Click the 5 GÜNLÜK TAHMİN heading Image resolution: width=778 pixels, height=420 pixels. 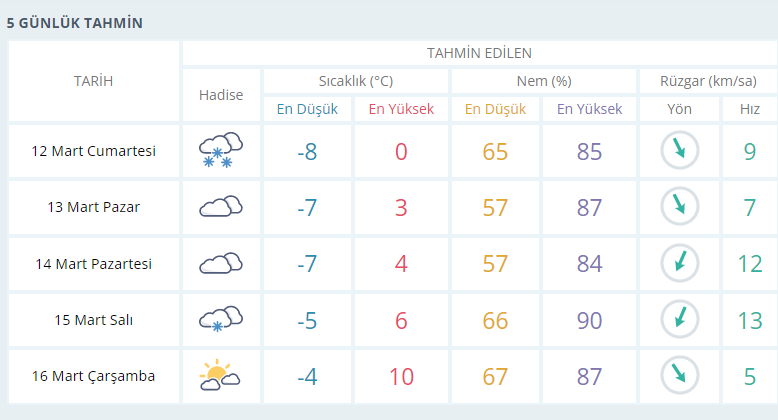74,23
